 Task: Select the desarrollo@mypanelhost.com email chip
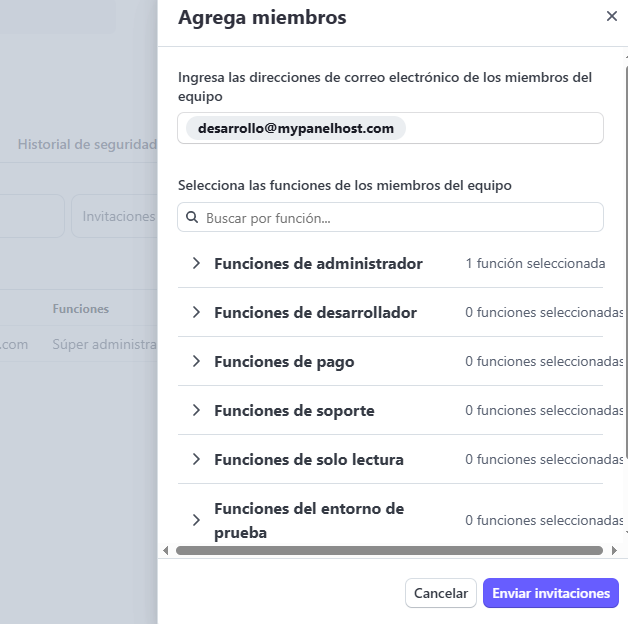tap(296, 128)
